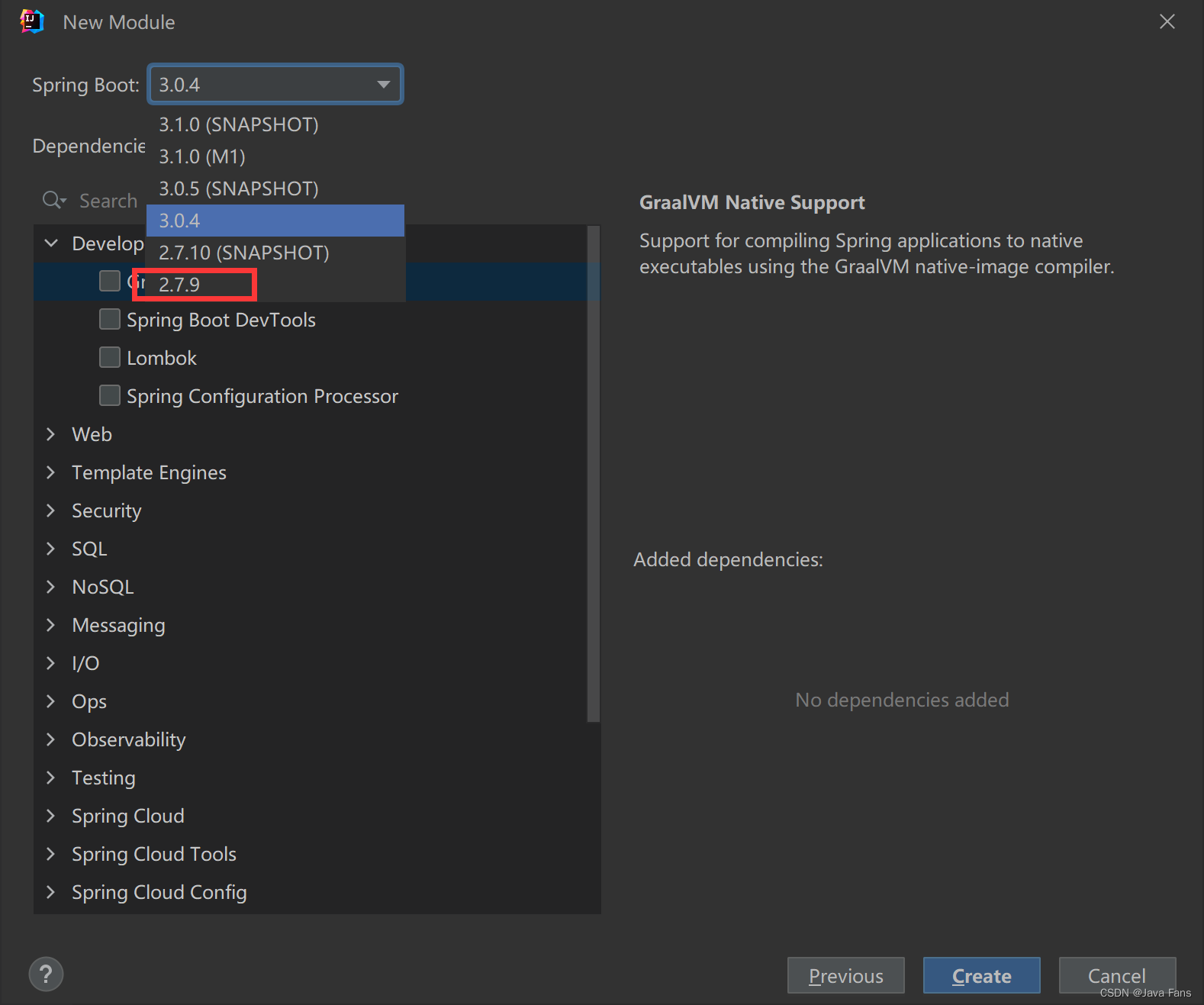Expand the Ops category
Image resolution: width=1204 pixels, height=1005 pixels.
coord(51,701)
